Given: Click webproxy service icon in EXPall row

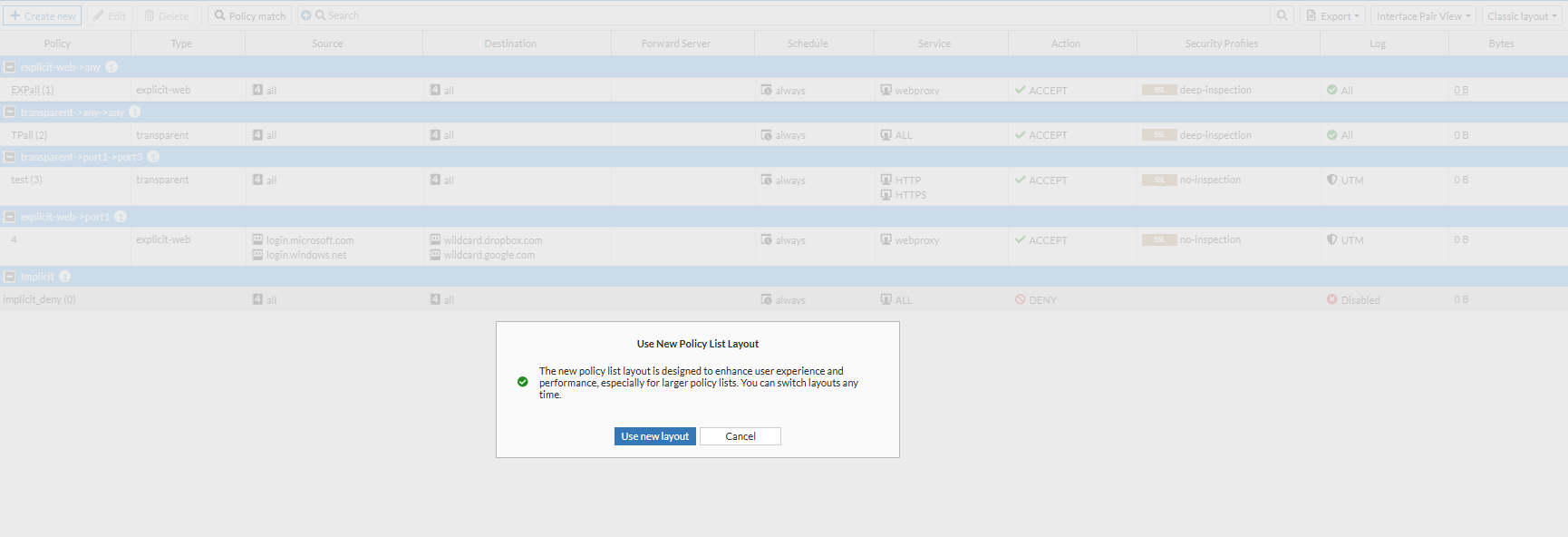Looking at the screenshot, I should [x=886, y=90].
